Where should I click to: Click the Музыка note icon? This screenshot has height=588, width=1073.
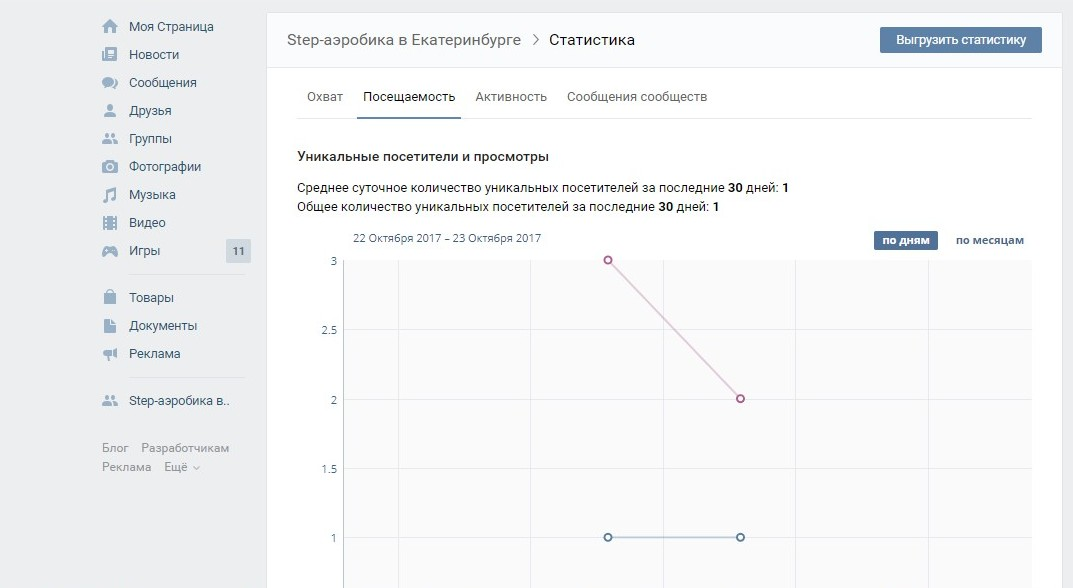coord(110,195)
